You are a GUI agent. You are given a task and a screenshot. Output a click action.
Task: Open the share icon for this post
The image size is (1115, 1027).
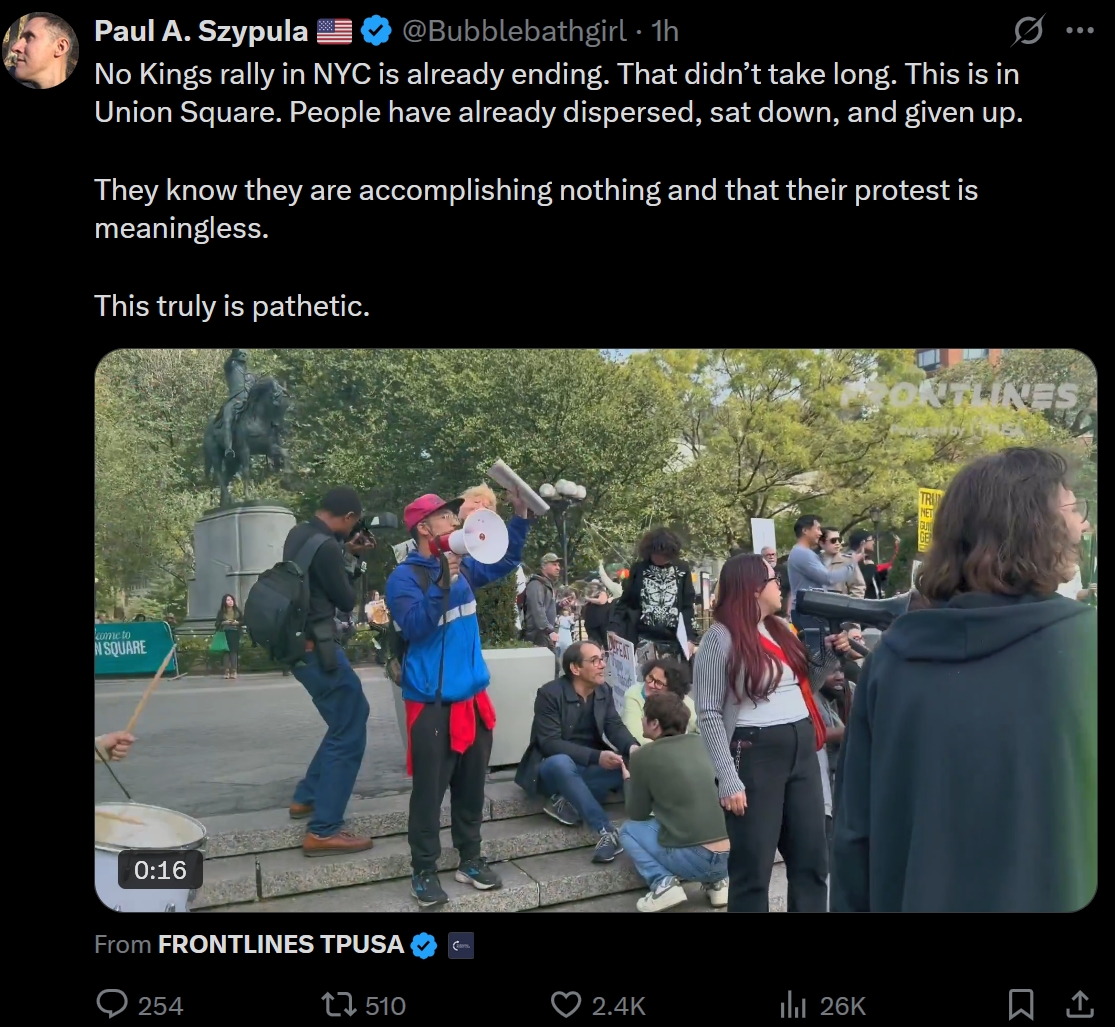point(1080,1004)
